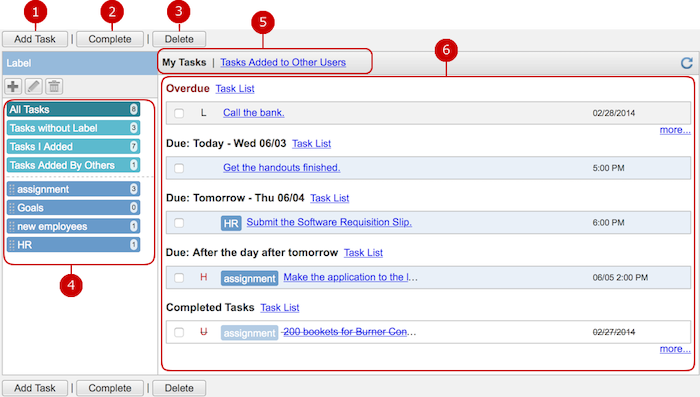Image resolution: width=700 pixels, height=397 pixels.
Task: Select the Goals label
Action: [73, 208]
